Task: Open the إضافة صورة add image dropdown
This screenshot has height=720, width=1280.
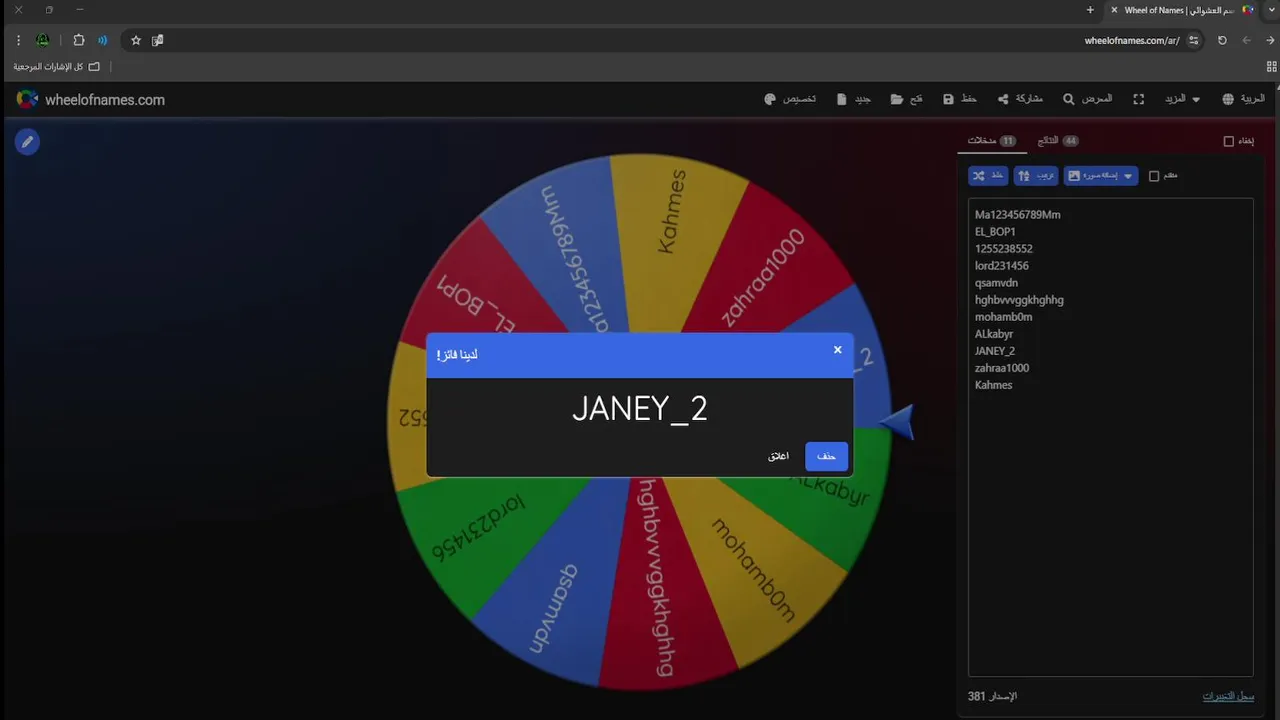Action: pos(1101,175)
